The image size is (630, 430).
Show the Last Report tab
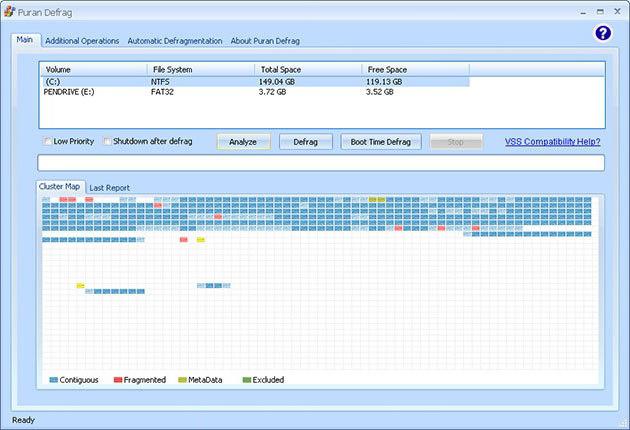pos(109,188)
